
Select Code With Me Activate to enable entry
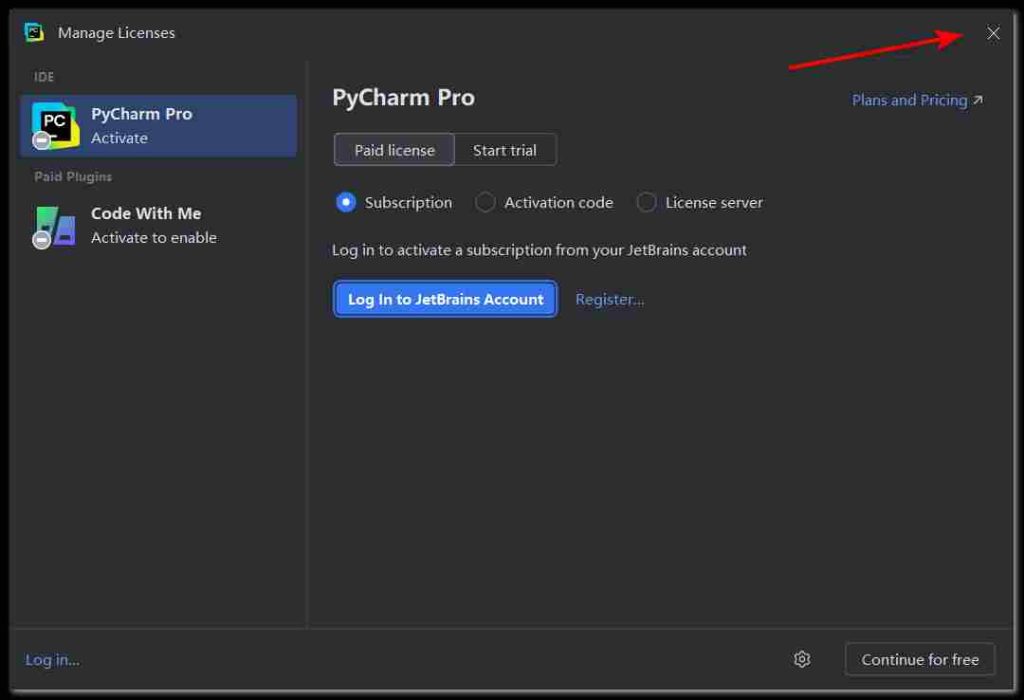[x=158, y=225]
